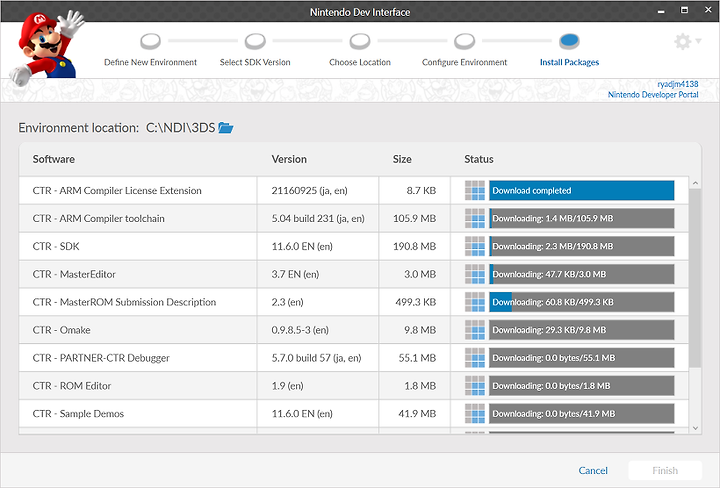720x488 pixels.
Task: Click Windows platform icon for ARM Compiler toolchain
Action: pyautogui.click(x=475, y=219)
